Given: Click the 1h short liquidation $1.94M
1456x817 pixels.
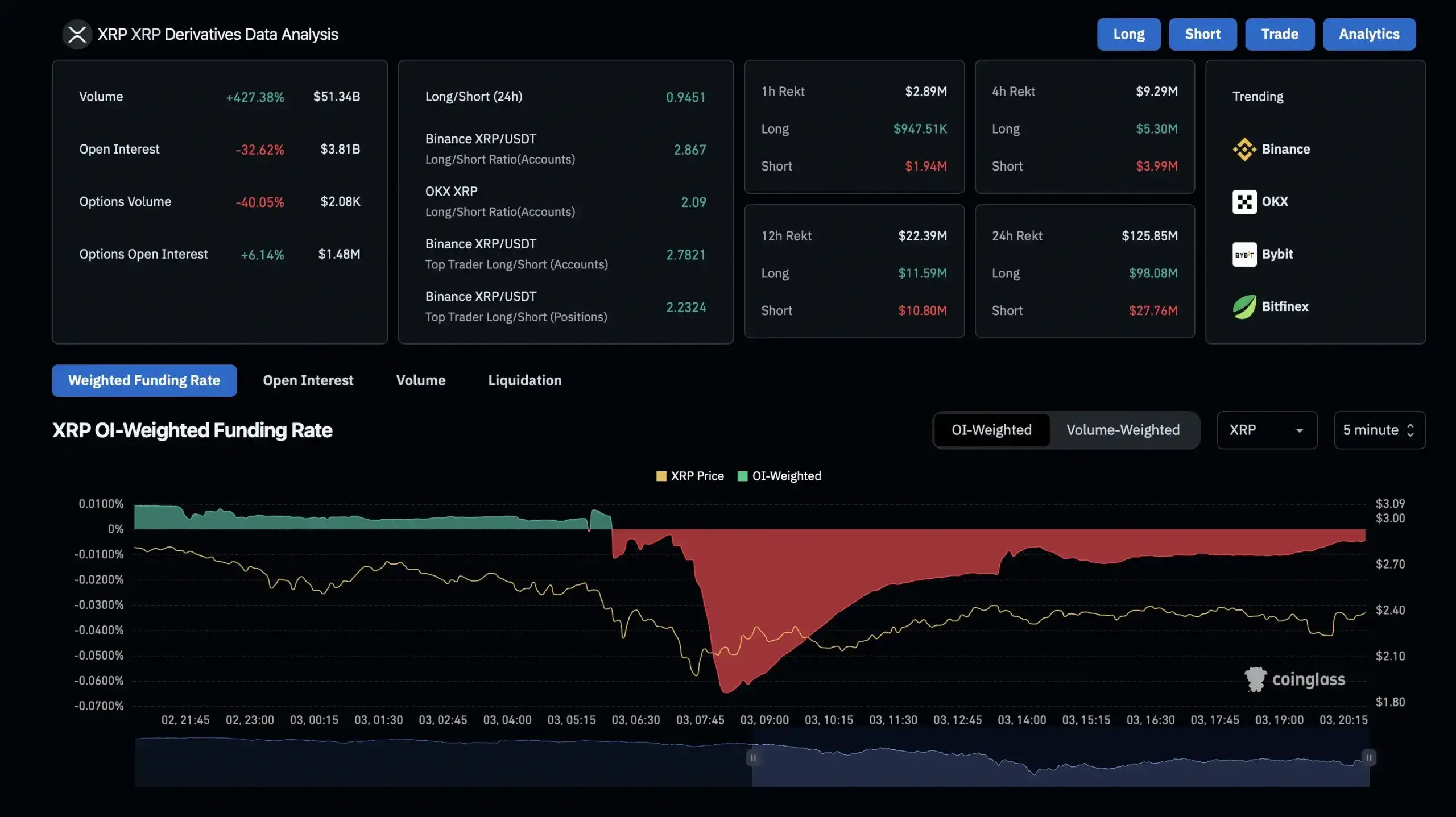Looking at the screenshot, I should (926, 167).
